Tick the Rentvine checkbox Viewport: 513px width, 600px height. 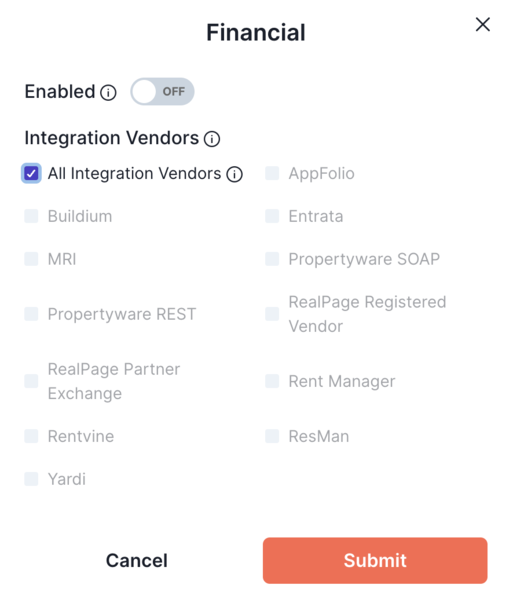(31, 436)
